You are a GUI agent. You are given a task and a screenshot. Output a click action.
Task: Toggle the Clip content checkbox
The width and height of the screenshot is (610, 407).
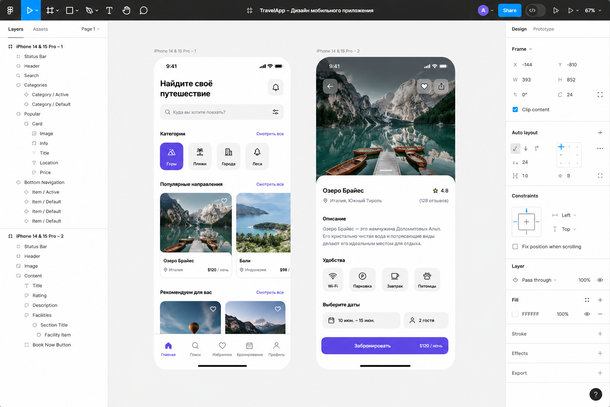(x=515, y=110)
